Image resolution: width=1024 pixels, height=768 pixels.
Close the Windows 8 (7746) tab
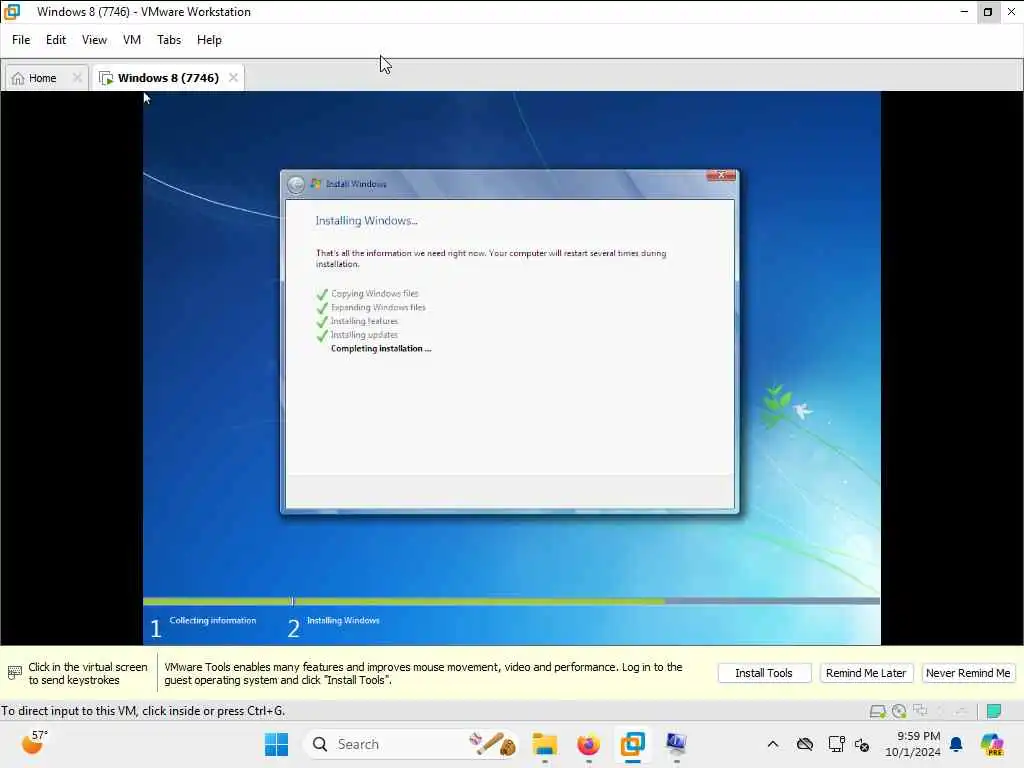233,78
